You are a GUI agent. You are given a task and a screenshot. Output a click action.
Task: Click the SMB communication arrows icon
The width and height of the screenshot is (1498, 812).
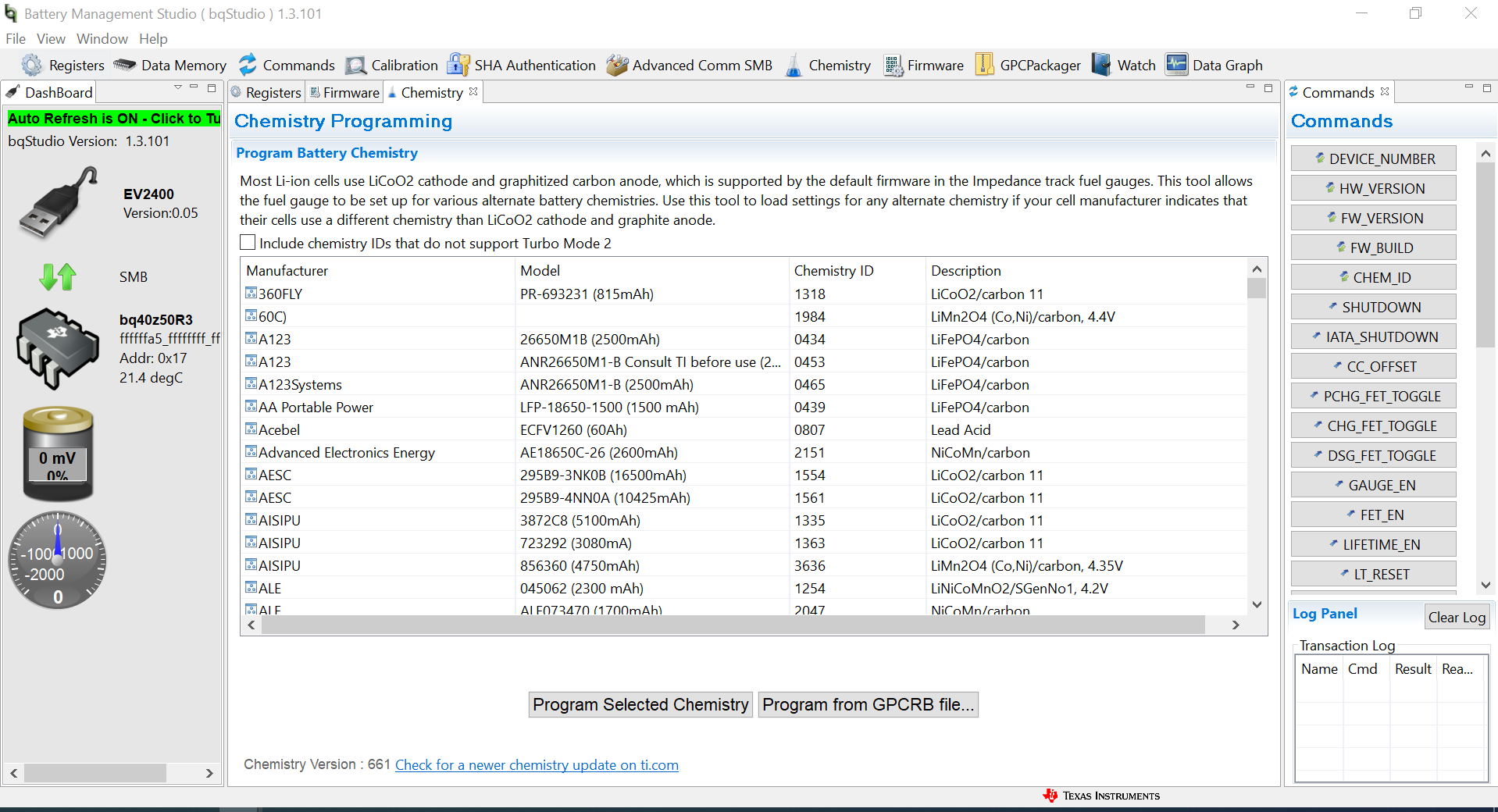tap(58, 276)
